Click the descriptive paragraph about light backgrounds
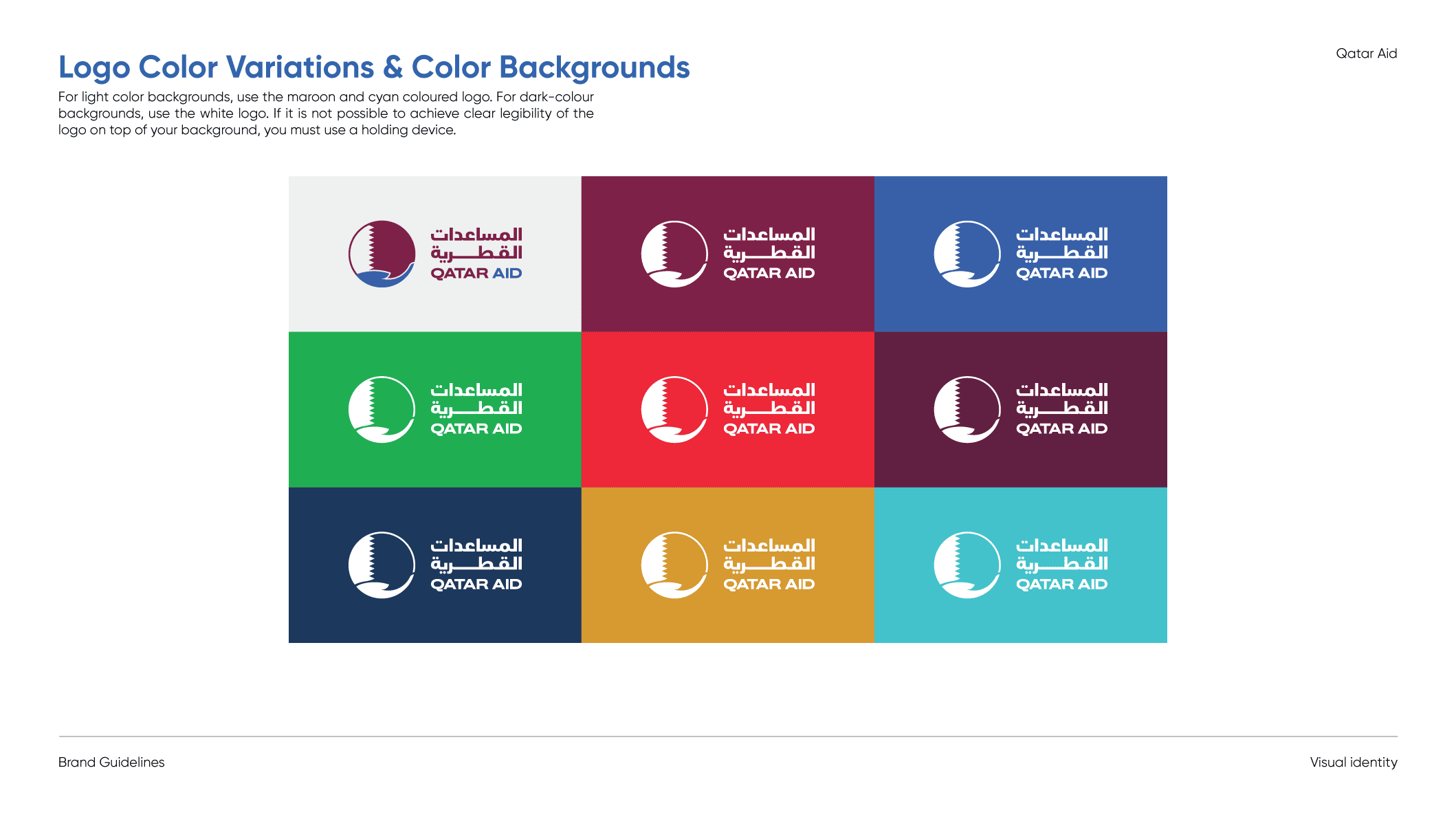The height and width of the screenshot is (819, 1456). coord(326,113)
